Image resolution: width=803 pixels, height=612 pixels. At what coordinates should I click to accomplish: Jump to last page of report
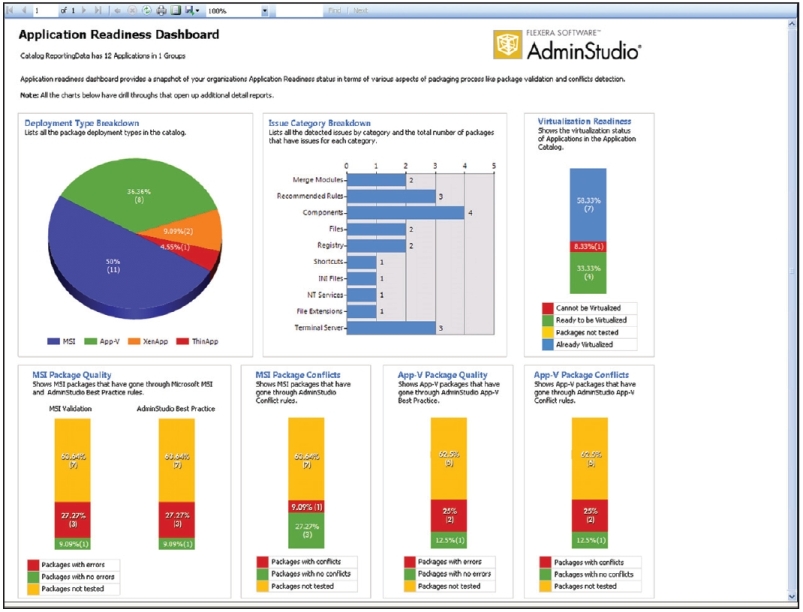click(x=97, y=10)
